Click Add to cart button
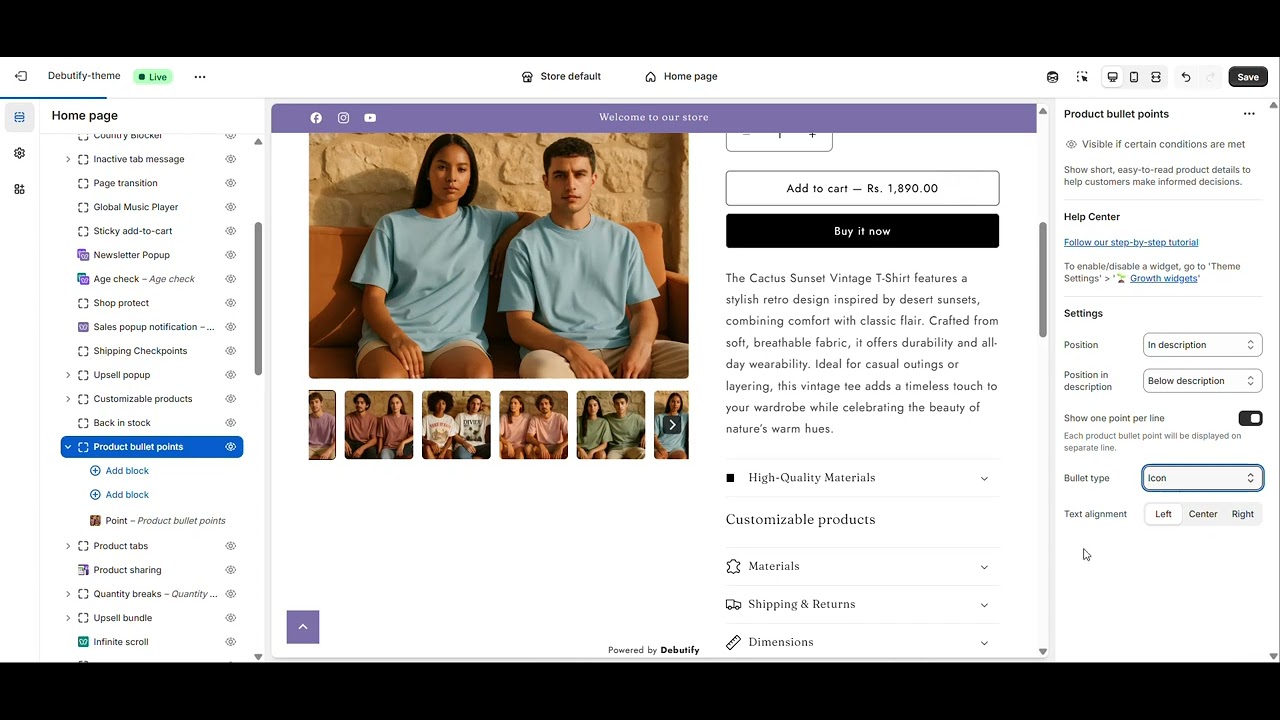Screen dimensions: 1280x720 tap(862, 188)
